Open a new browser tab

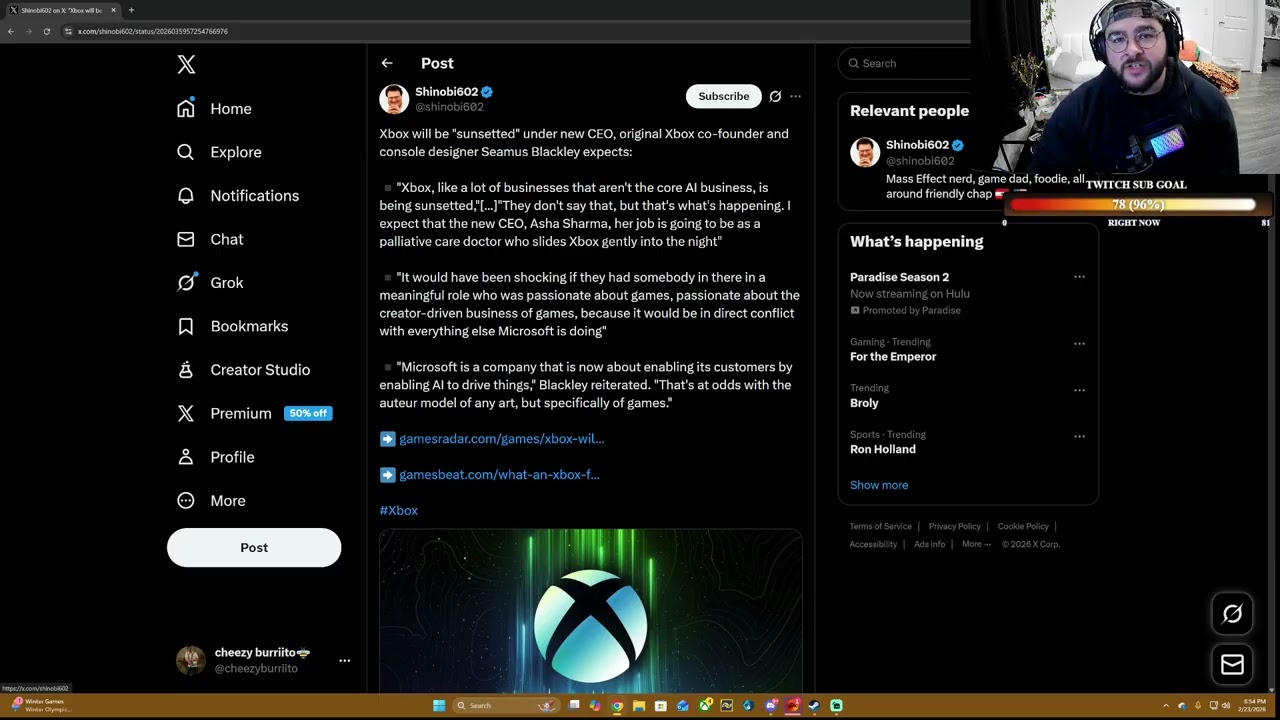click(131, 10)
